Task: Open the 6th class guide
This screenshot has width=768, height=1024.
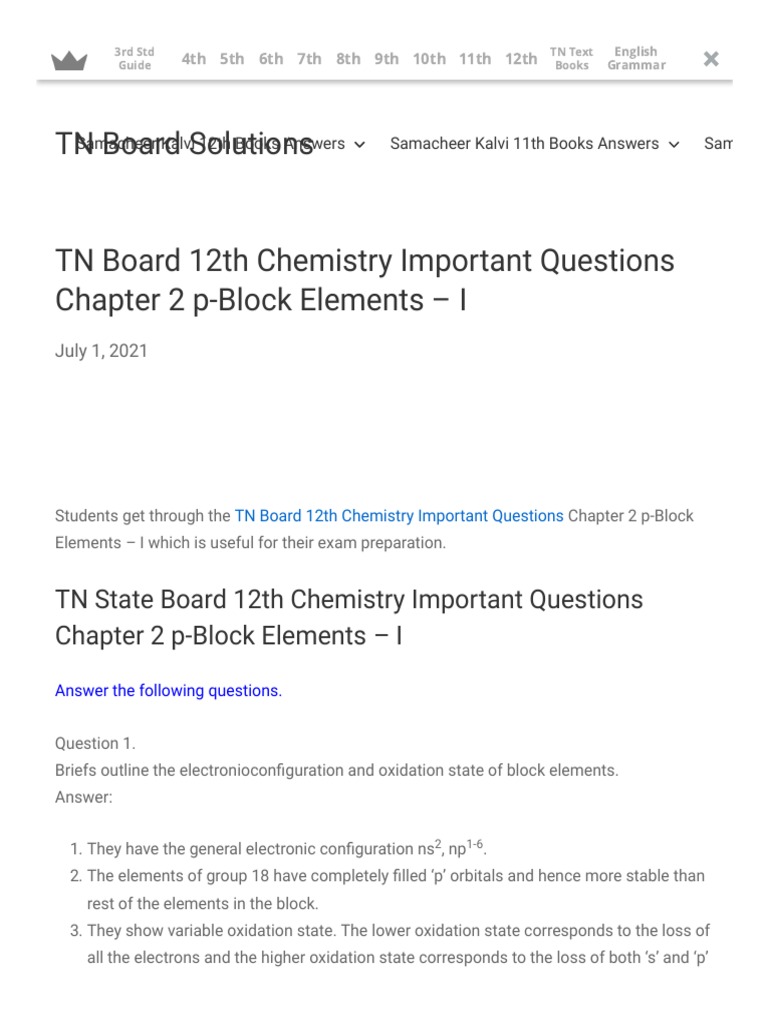Action: pyautogui.click(x=271, y=59)
